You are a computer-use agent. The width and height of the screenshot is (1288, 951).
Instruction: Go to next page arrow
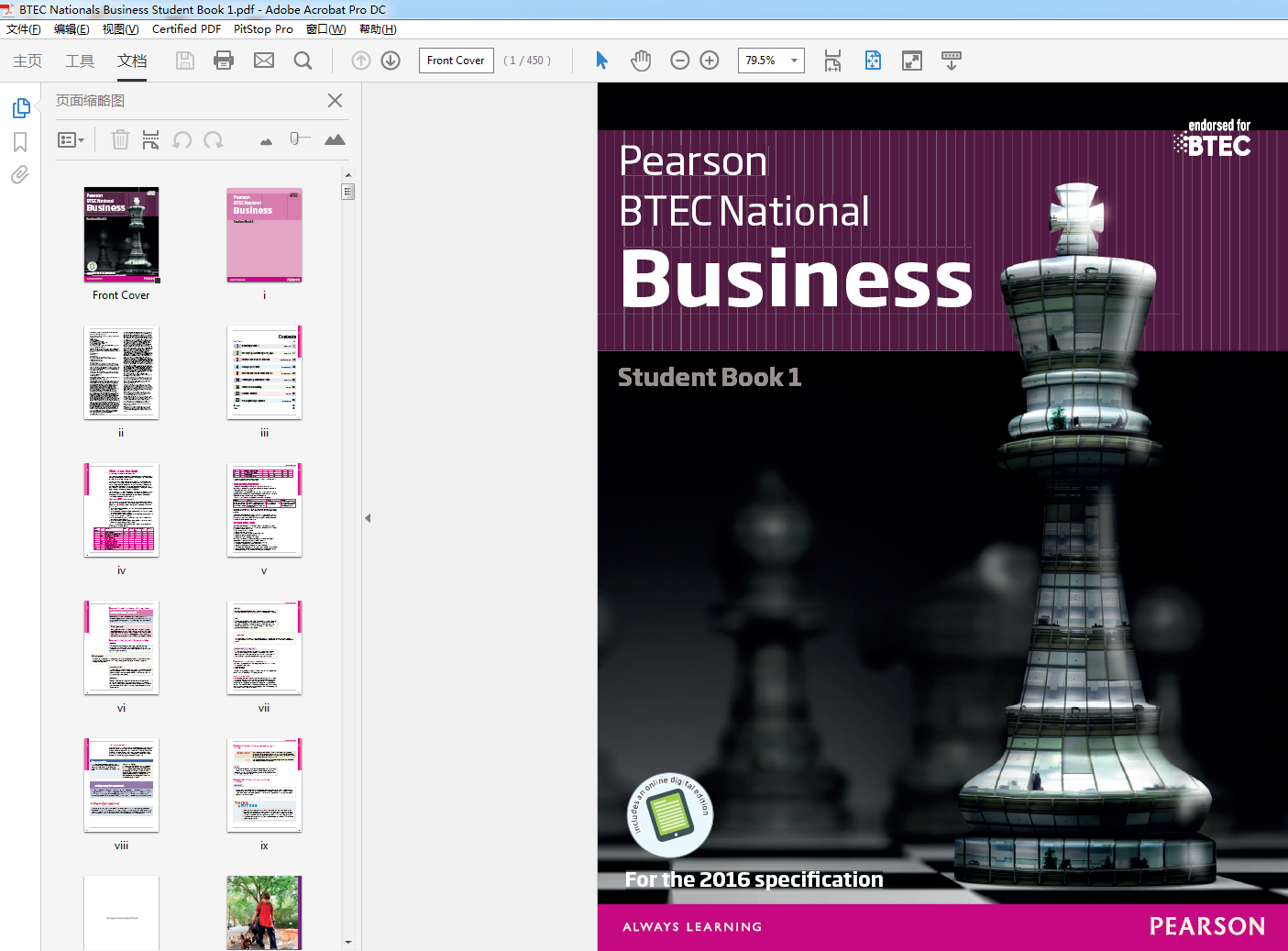coord(391,61)
